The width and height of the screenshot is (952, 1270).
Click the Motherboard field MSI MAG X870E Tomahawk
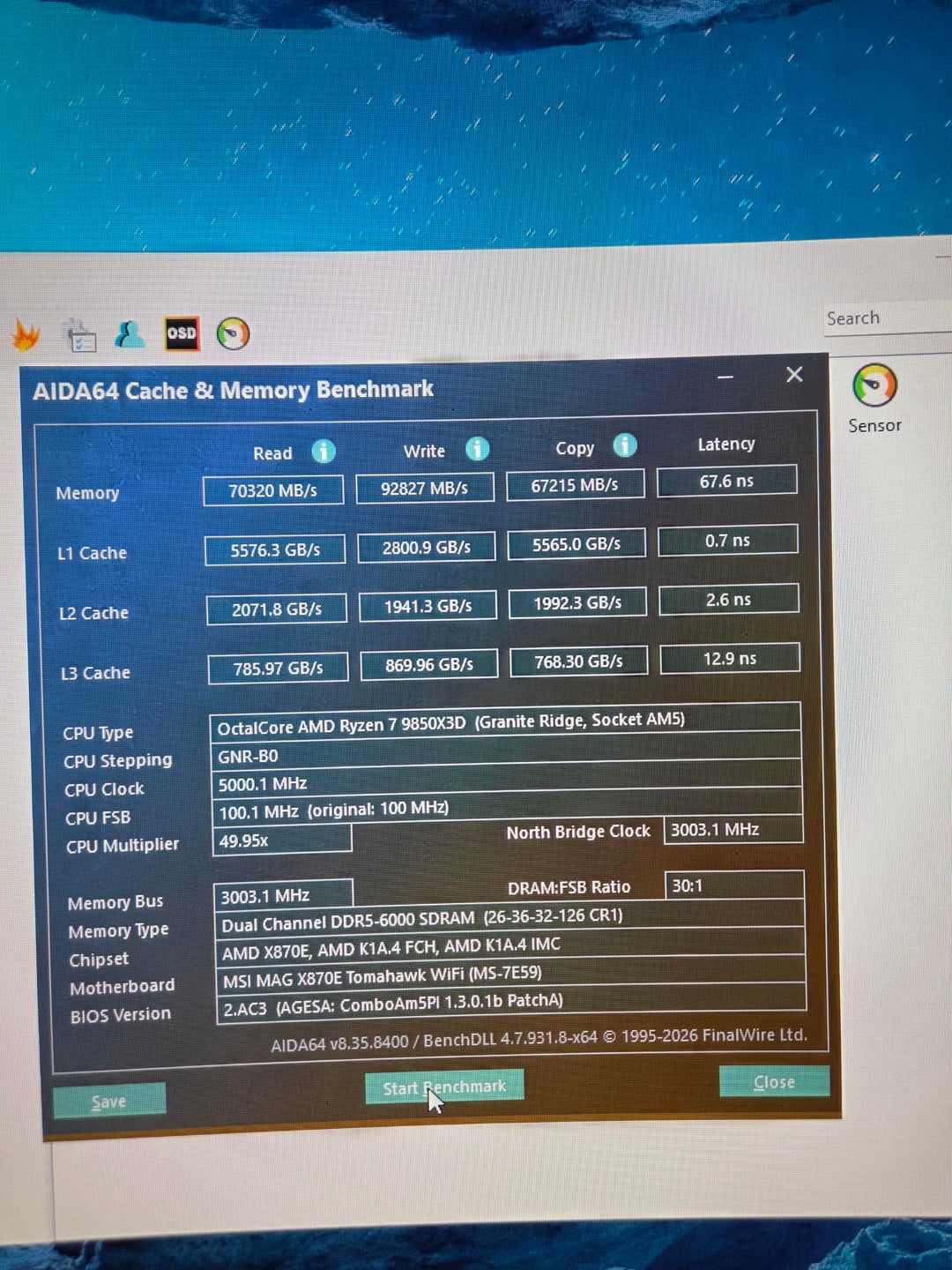[x=510, y=976]
